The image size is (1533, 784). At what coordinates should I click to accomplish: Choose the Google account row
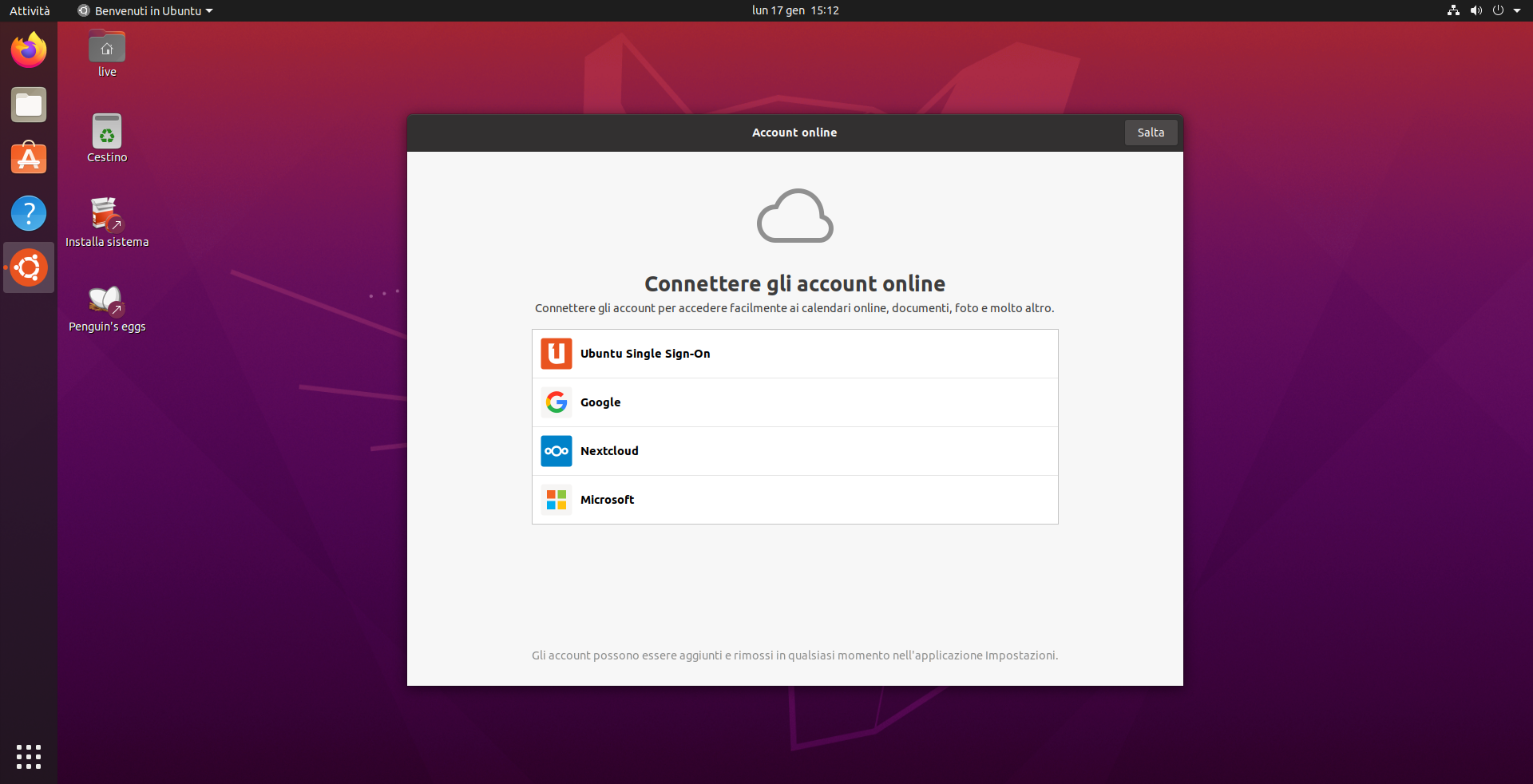(795, 402)
